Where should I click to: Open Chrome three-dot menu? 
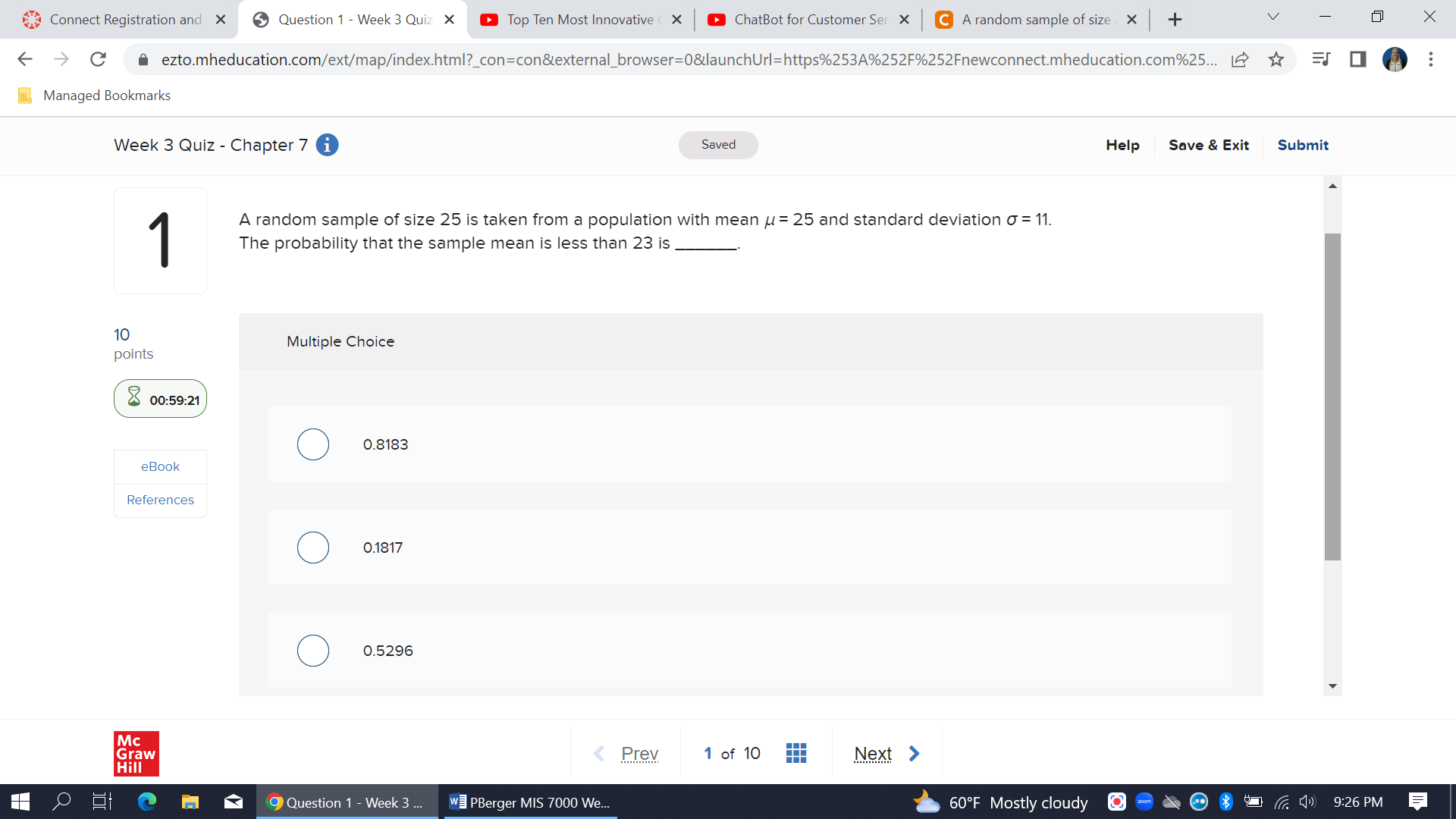(1430, 59)
